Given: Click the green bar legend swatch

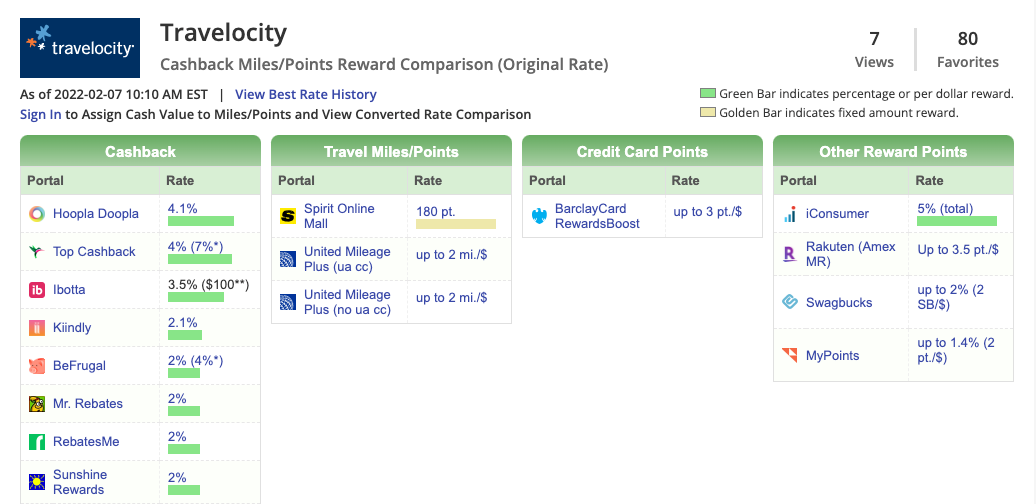Looking at the screenshot, I should [x=708, y=94].
